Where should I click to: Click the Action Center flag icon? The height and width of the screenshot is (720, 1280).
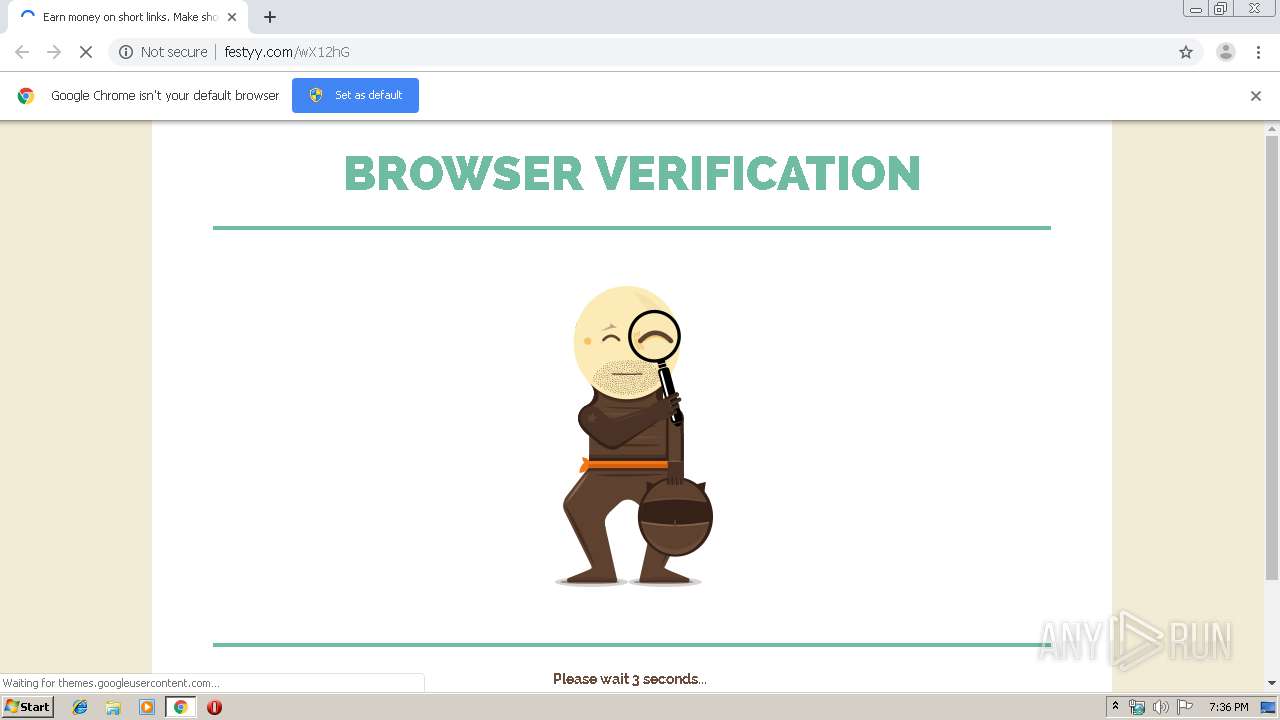click(1184, 707)
